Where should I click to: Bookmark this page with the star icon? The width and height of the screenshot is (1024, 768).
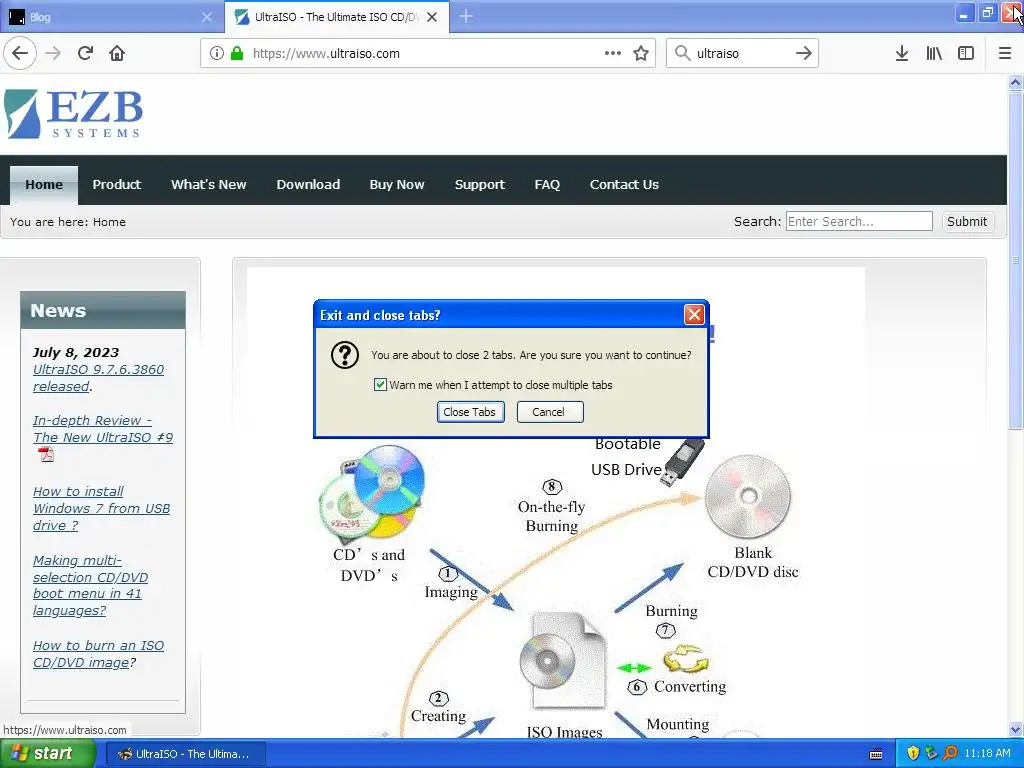[641, 53]
